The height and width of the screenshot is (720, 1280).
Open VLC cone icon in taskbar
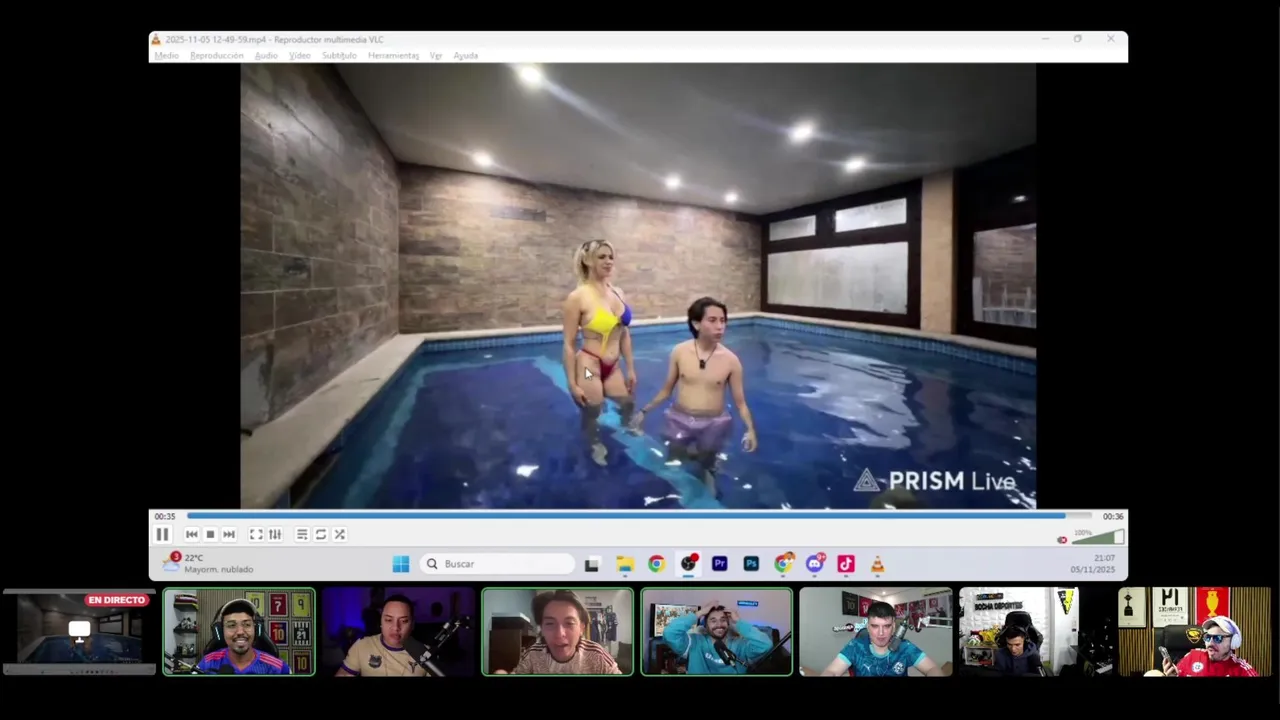coord(877,564)
